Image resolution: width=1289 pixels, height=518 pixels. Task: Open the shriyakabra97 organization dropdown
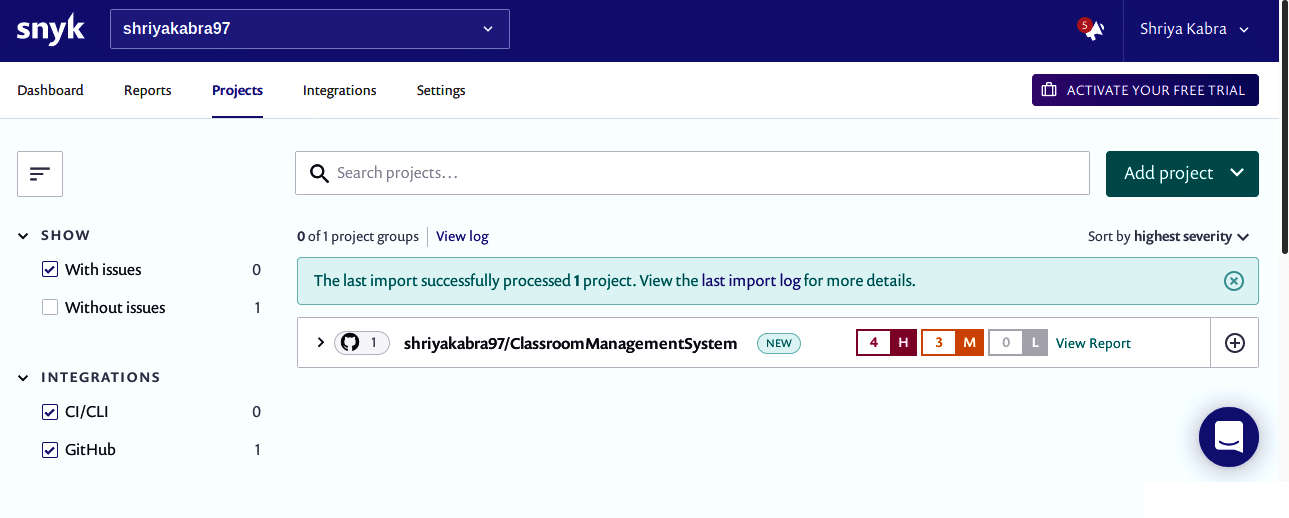309,29
